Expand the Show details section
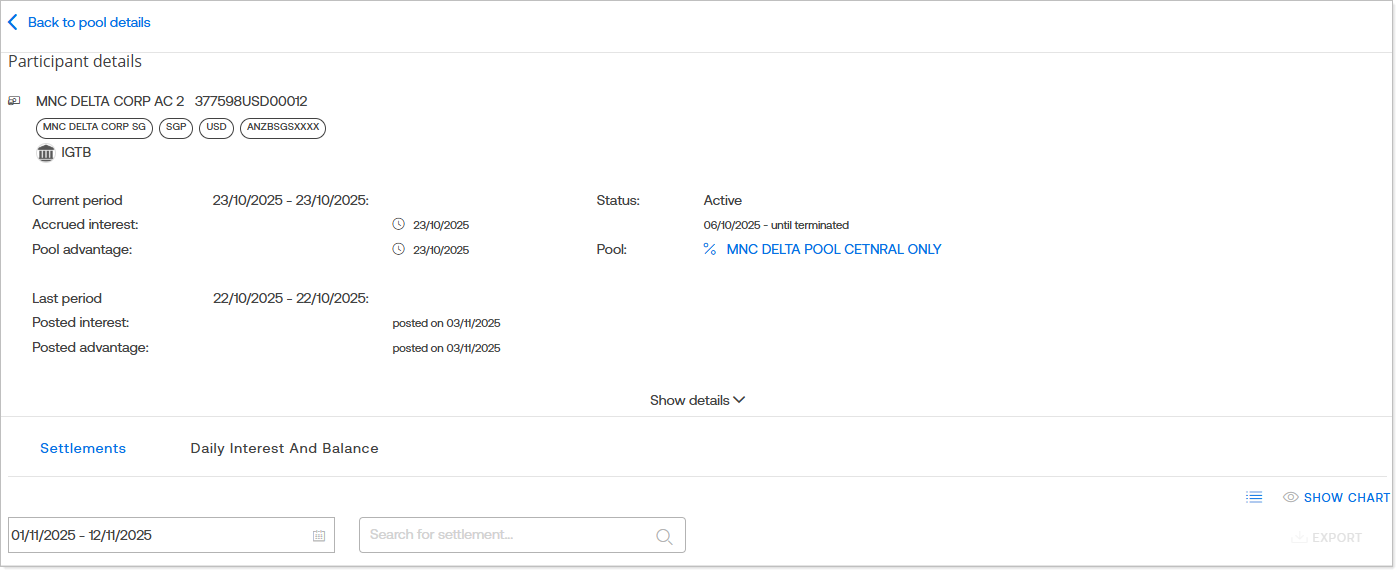The width and height of the screenshot is (1399, 573). (697, 400)
